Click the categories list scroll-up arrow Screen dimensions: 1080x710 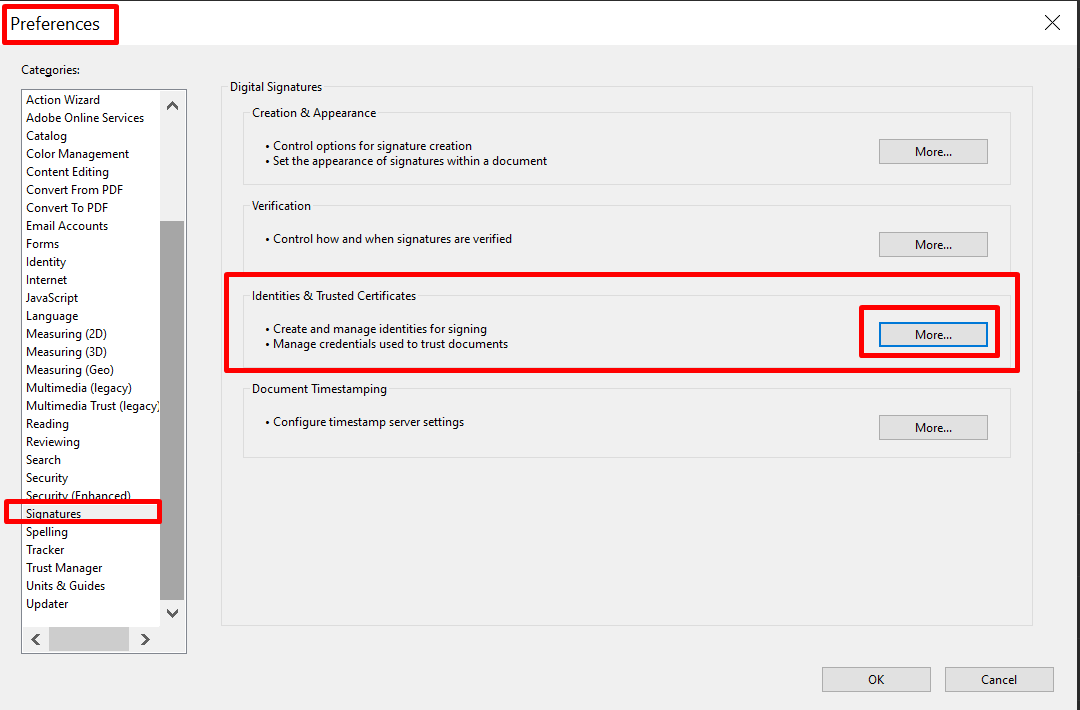coord(172,105)
